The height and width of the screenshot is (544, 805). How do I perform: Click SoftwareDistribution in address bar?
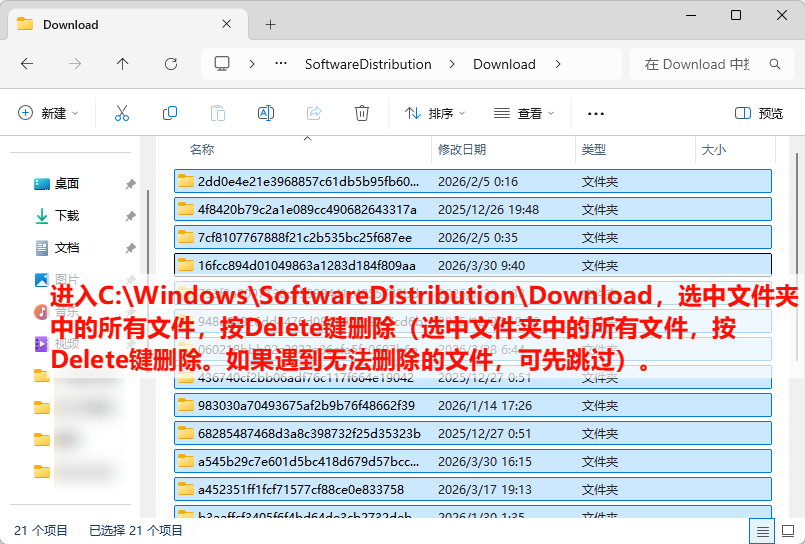coord(368,64)
